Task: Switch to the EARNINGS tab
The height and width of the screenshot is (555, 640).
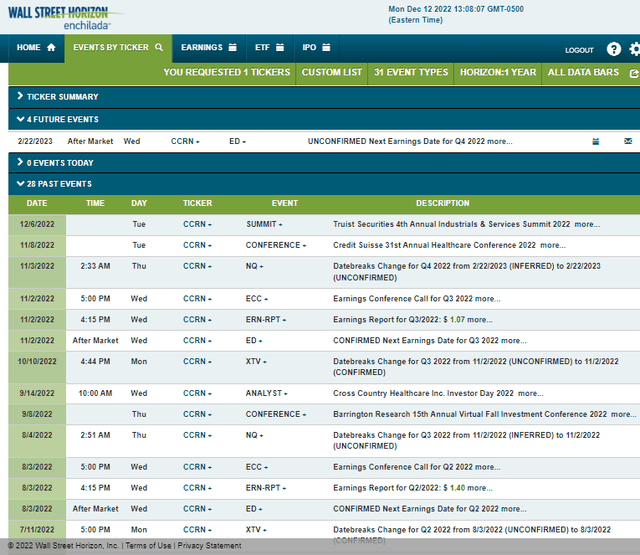Action: (209, 48)
